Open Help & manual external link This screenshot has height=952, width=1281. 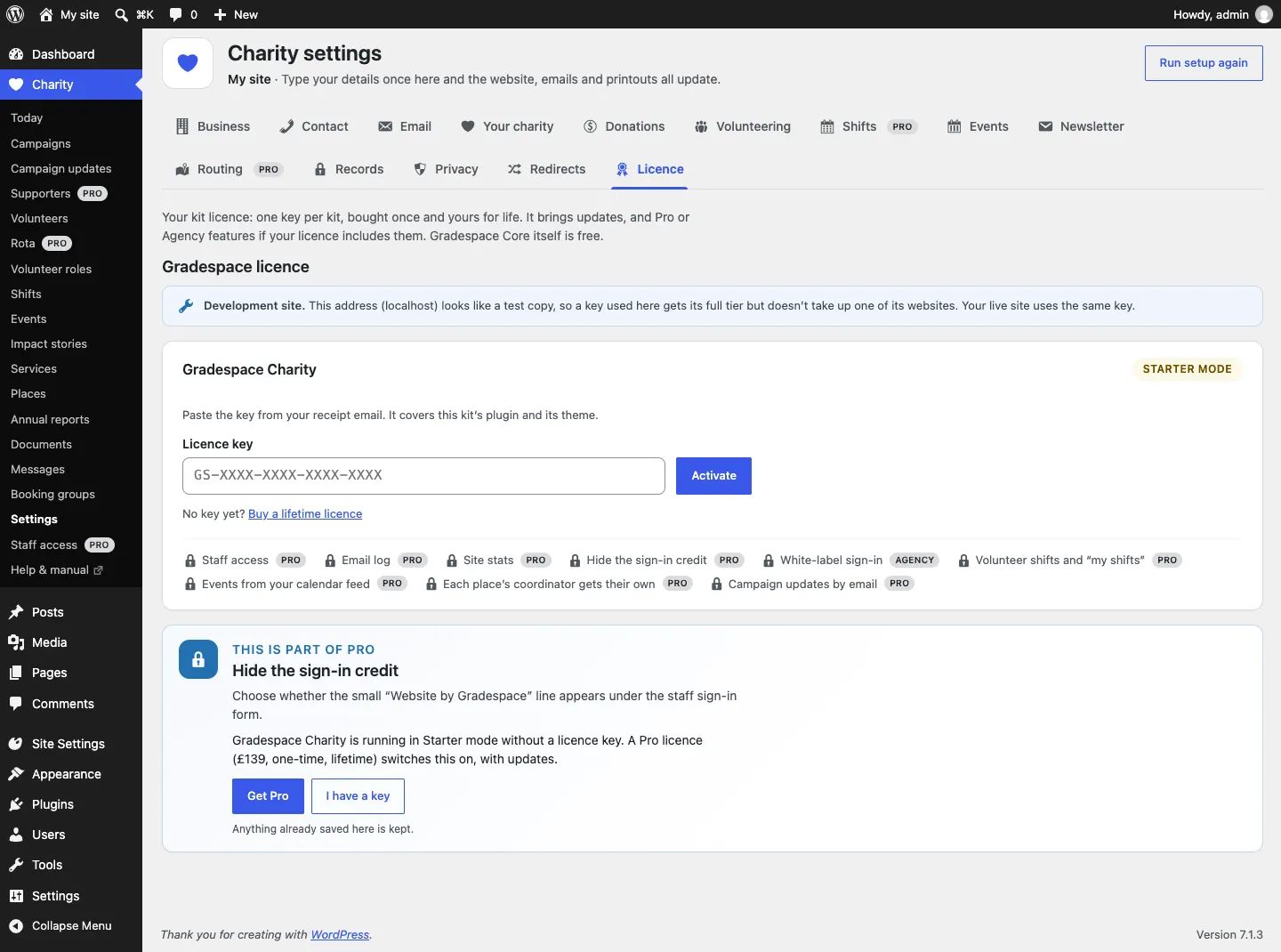tap(57, 569)
